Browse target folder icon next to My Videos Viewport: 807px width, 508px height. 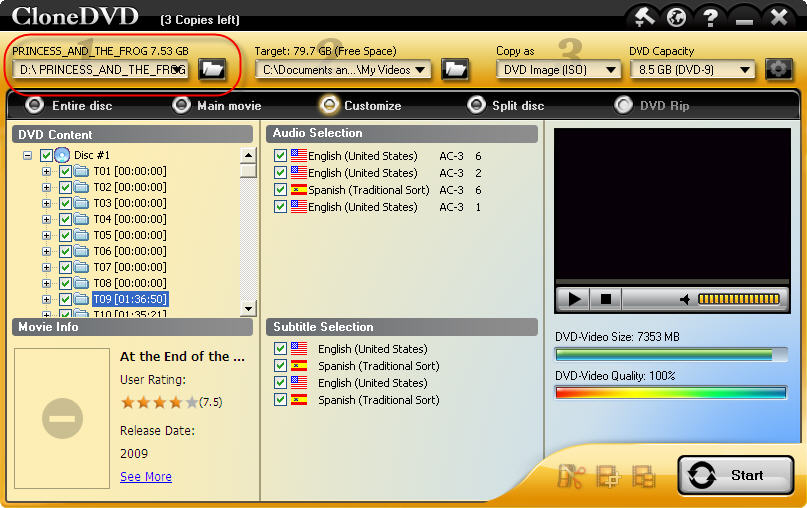click(x=455, y=69)
